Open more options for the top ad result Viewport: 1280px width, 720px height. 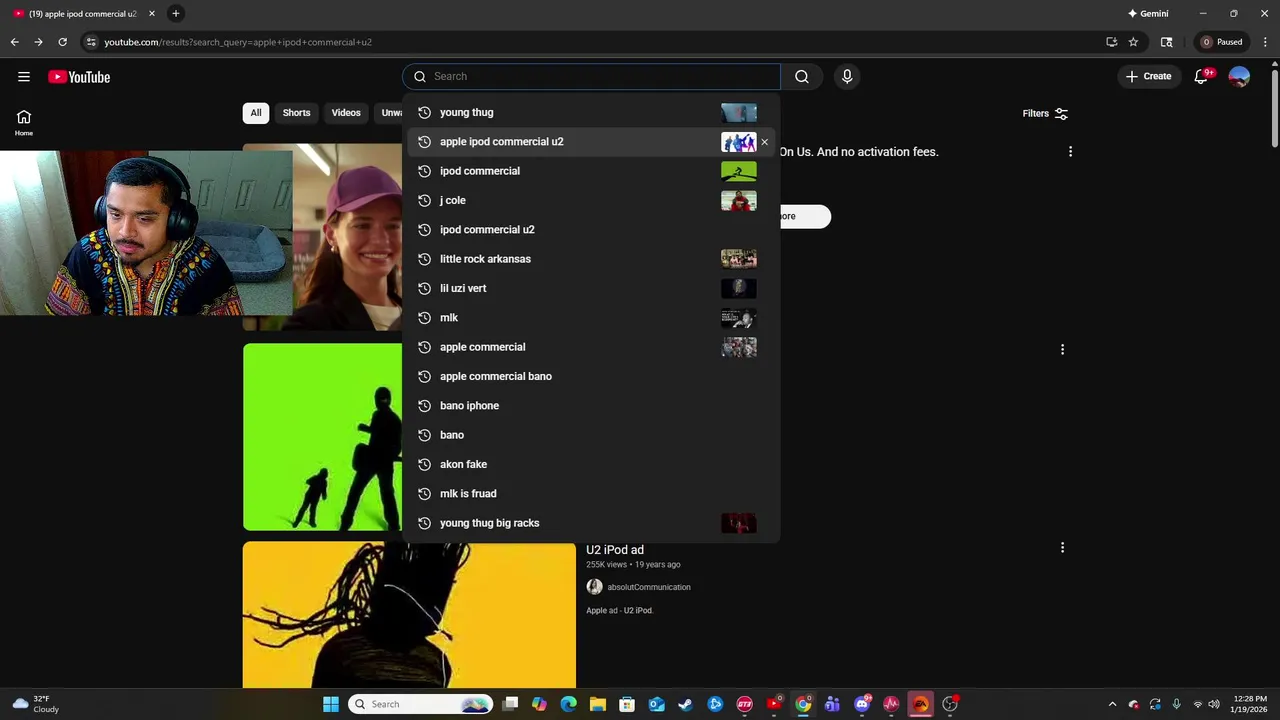pyautogui.click(x=1070, y=152)
